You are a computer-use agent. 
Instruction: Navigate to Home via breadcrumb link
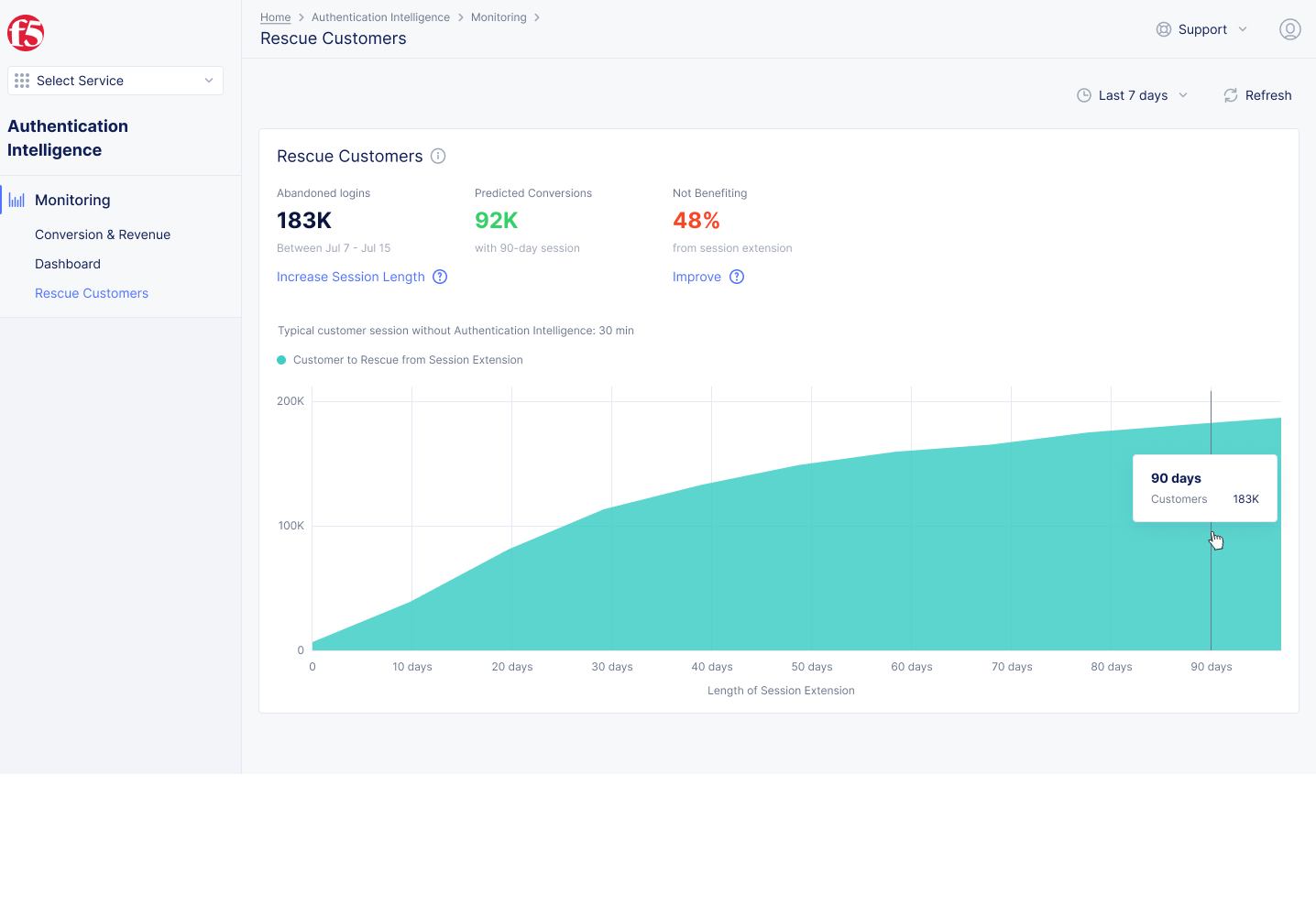coord(275,16)
